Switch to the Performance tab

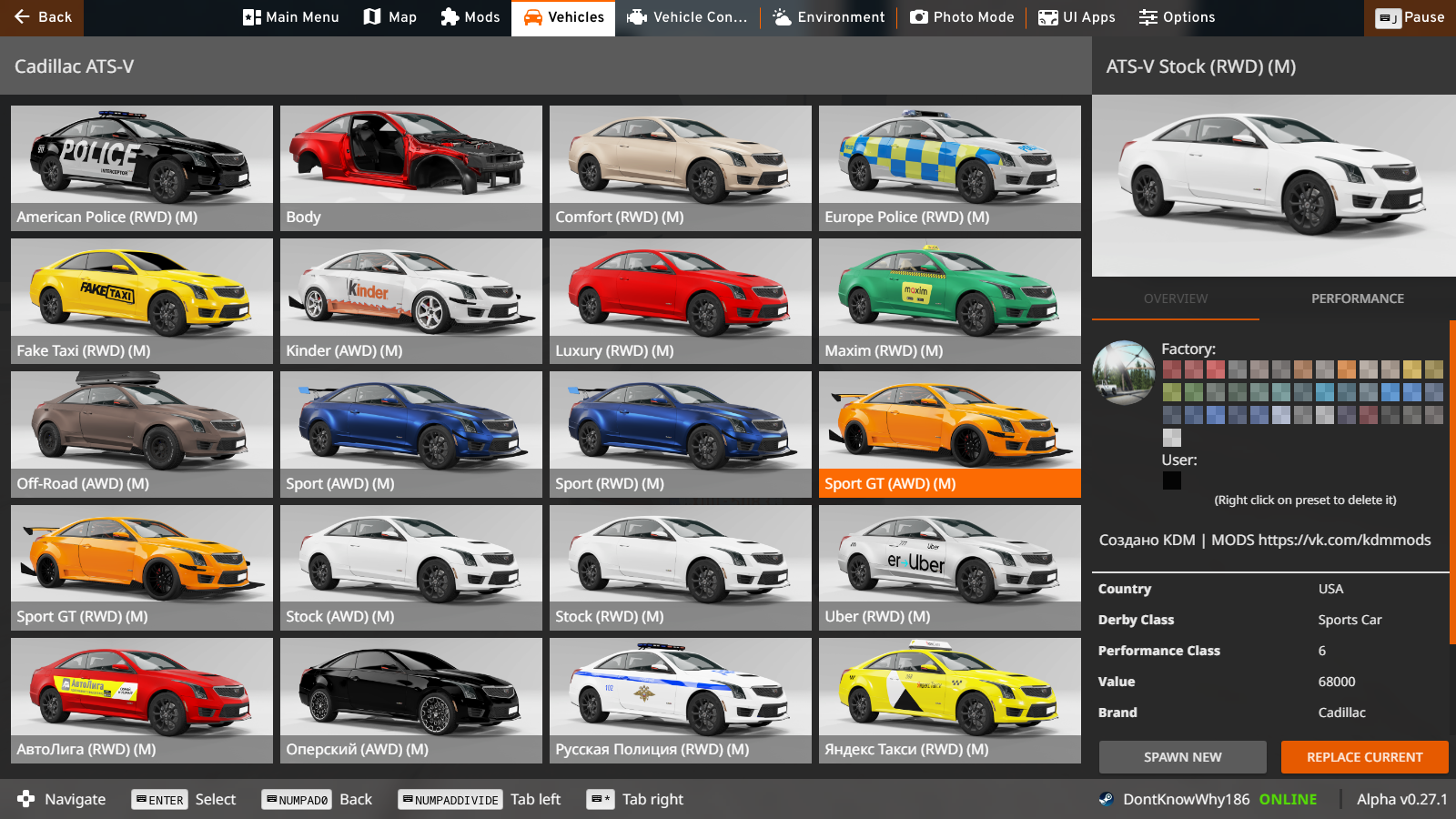(1357, 298)
